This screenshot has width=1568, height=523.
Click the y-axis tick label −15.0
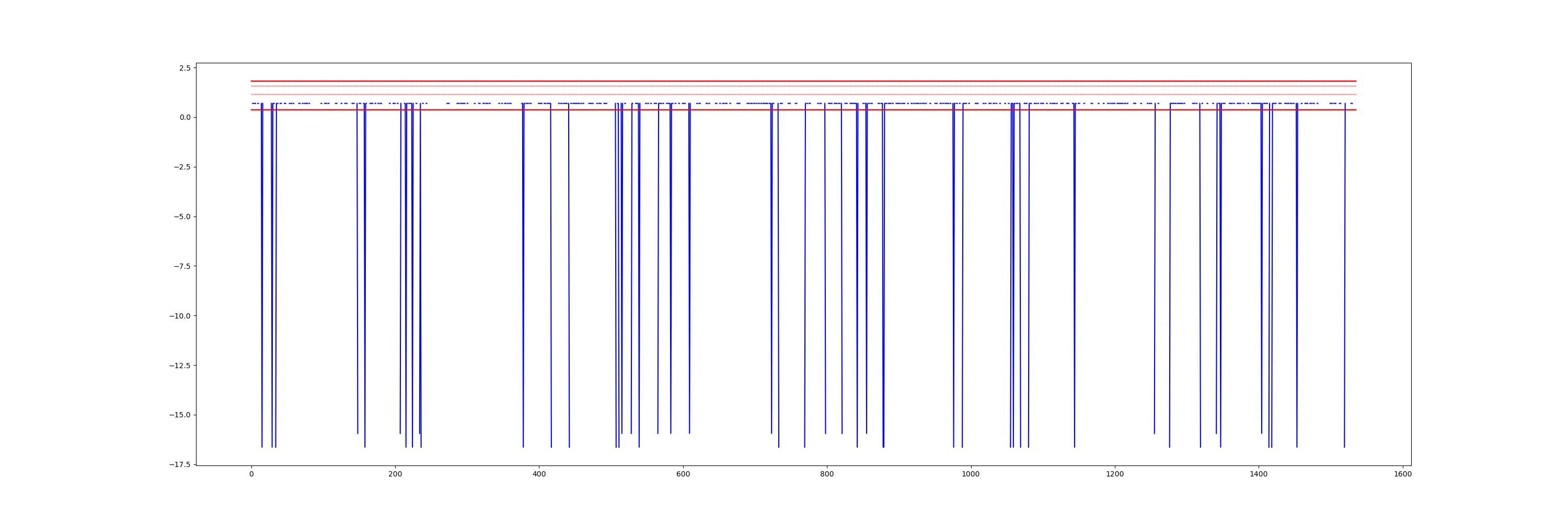[x=180, y=415]
